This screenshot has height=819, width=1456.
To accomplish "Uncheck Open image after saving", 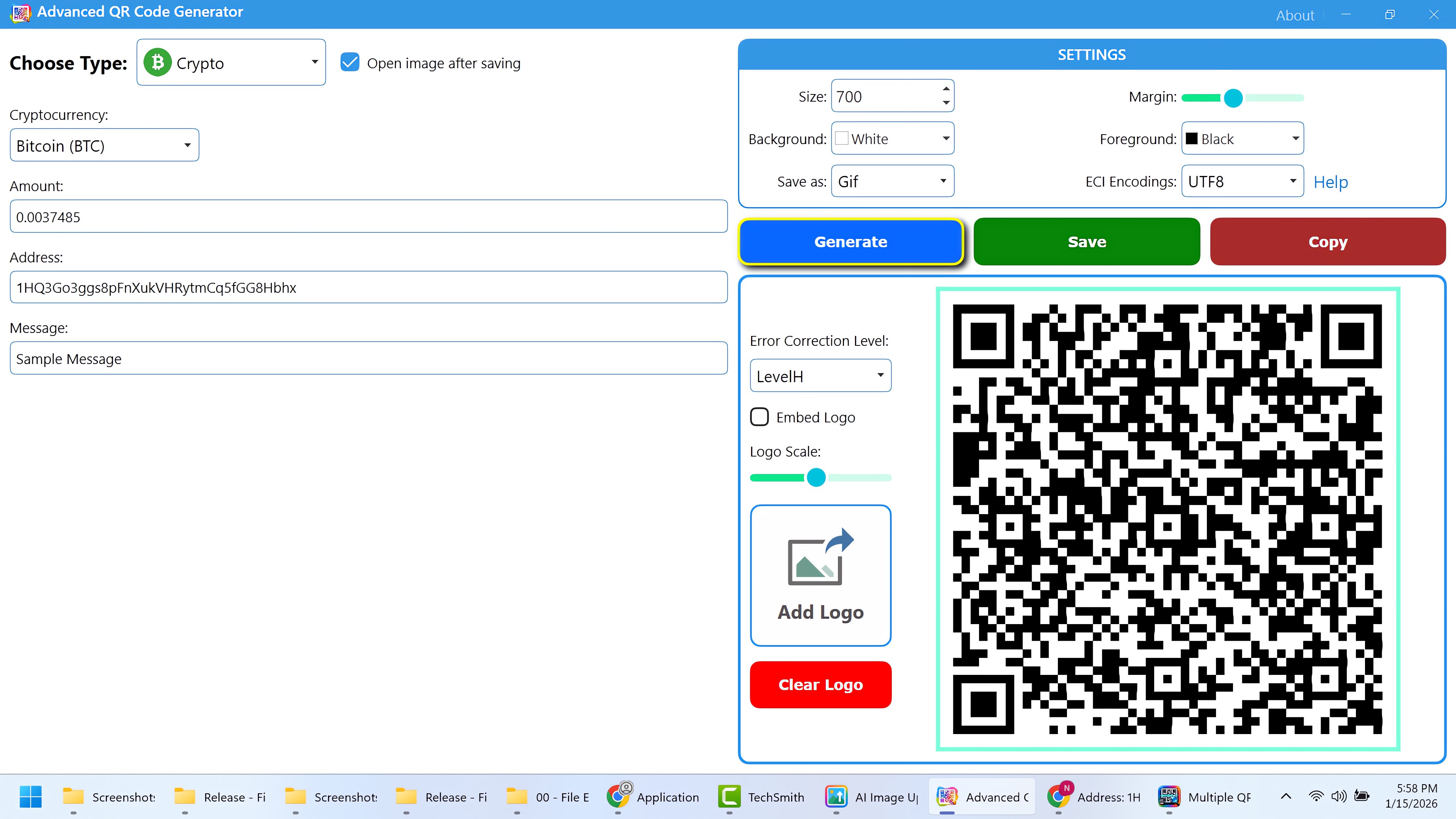I will point(350,62).
